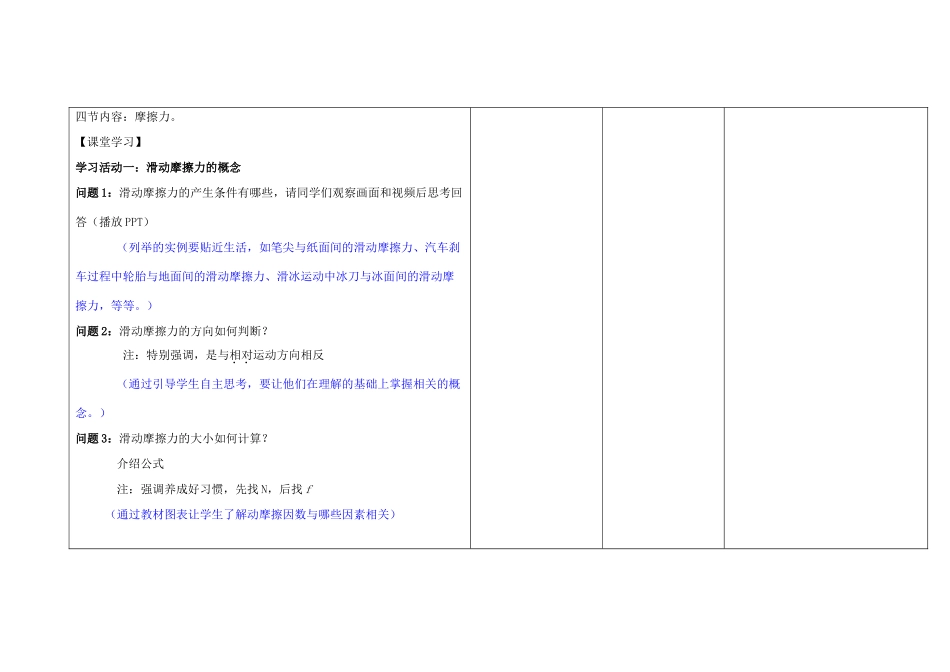
Task: Click the blue text '念。）'
Action: click(x=90, y=413)
